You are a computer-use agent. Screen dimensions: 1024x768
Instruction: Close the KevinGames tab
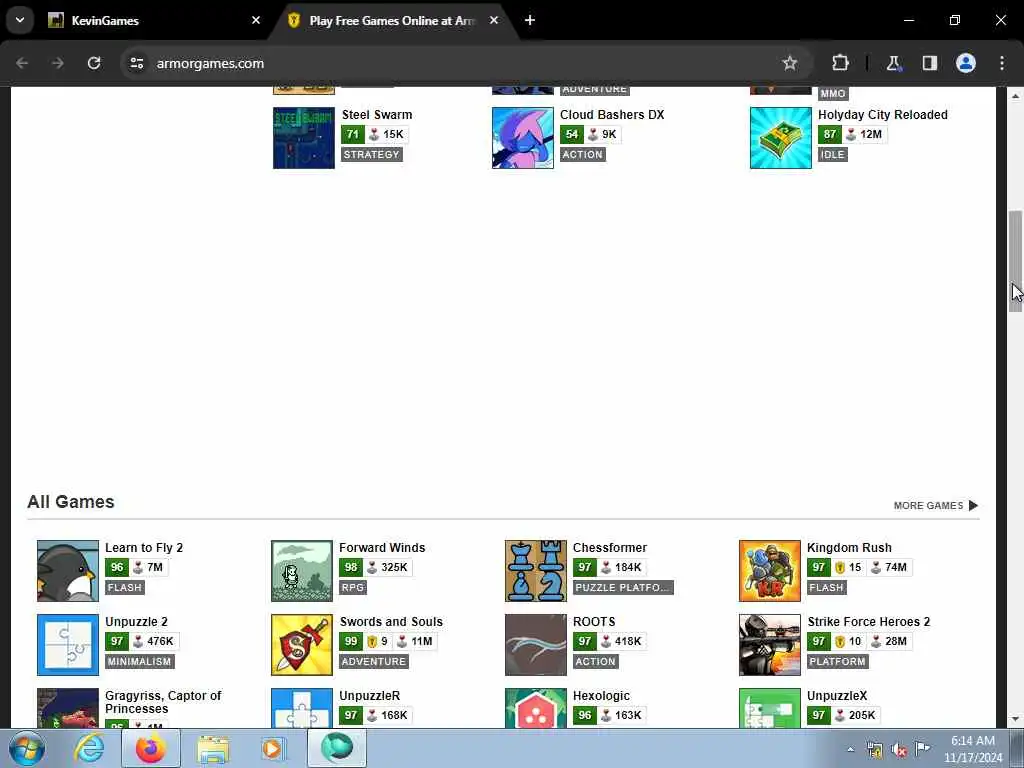pos(256,20)
